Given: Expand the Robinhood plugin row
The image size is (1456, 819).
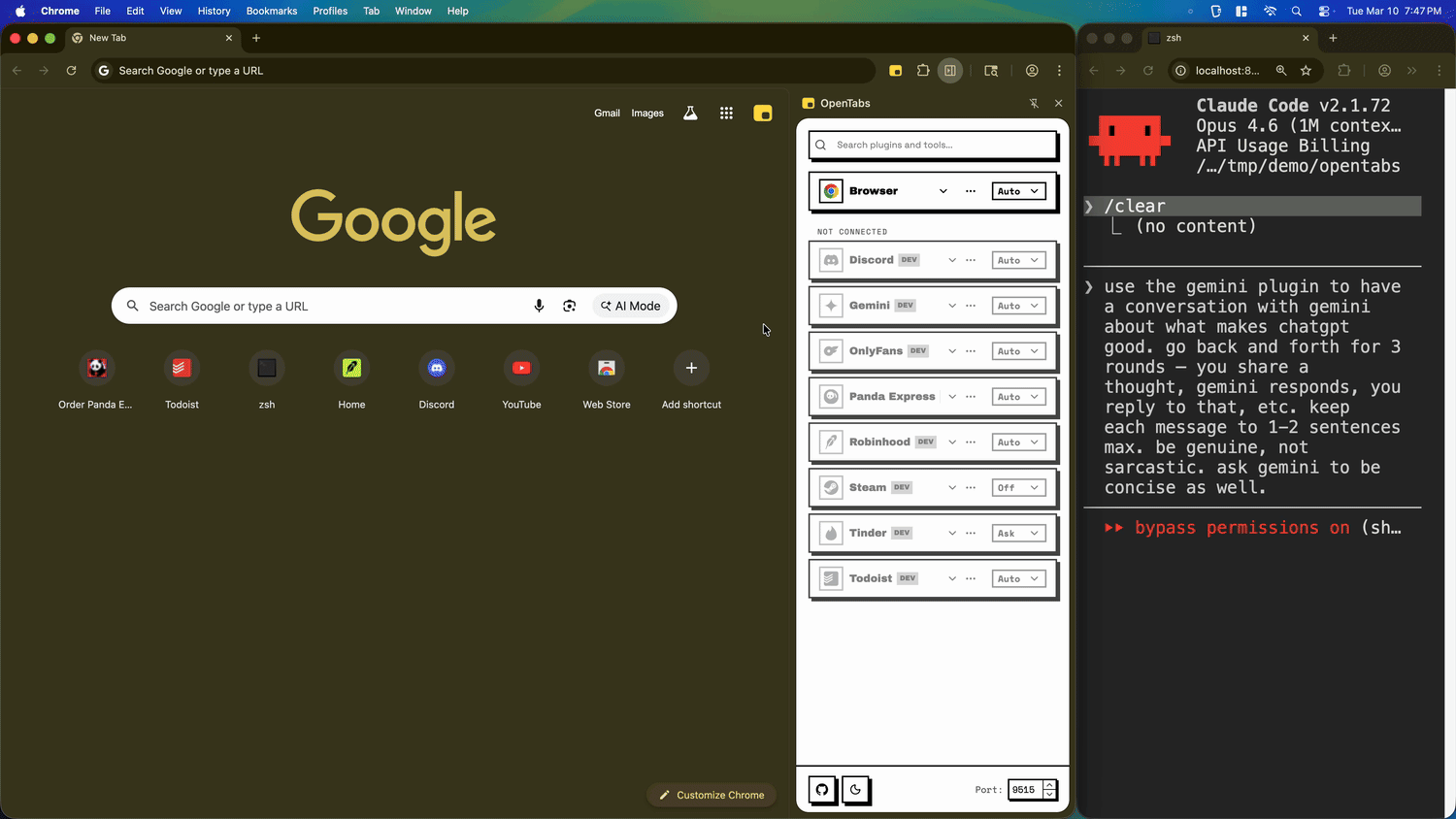Looking at the screenshot, I should tap(952, 442).
